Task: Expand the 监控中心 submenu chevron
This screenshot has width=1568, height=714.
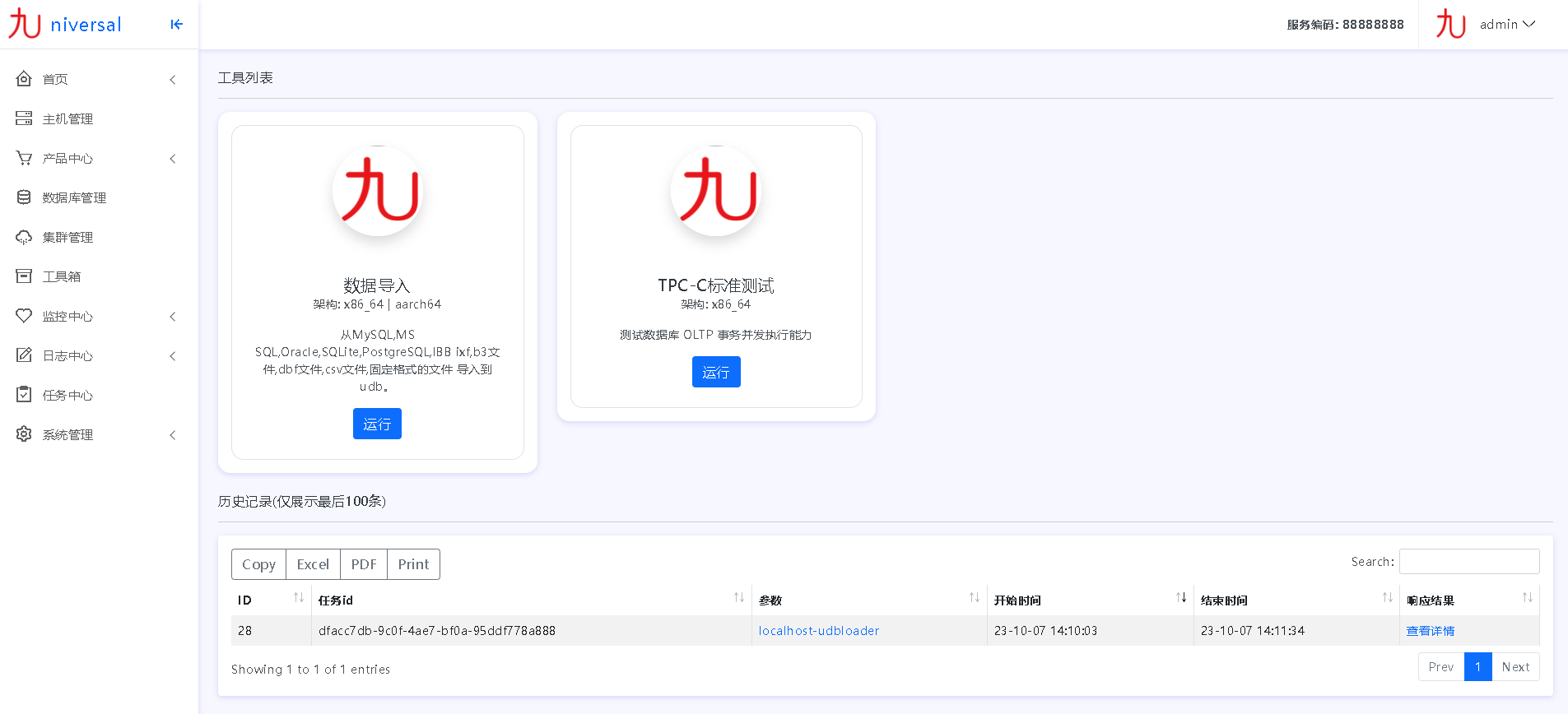Action: click(x=173, y=317)
